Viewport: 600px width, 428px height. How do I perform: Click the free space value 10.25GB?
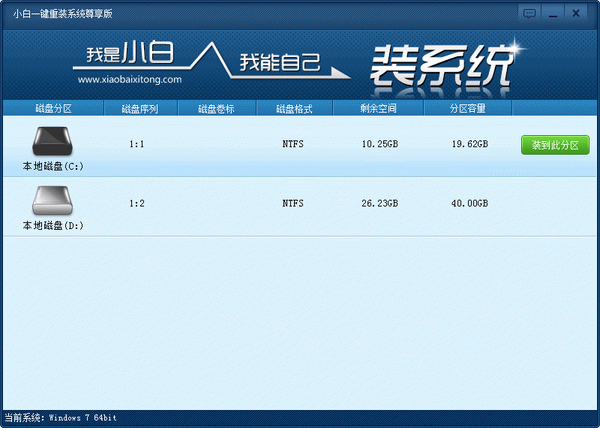[x=380, y=144]
